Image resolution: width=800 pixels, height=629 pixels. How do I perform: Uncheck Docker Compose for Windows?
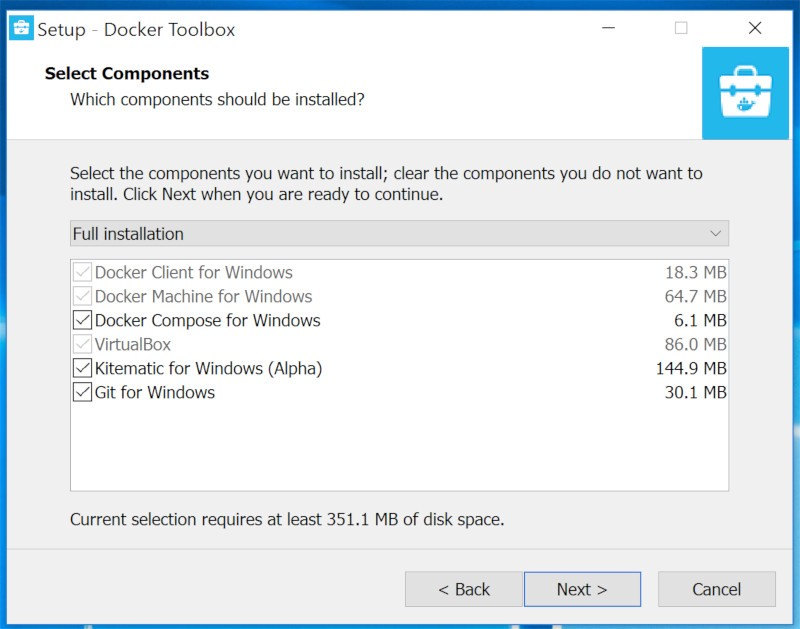tap(82, 320)
